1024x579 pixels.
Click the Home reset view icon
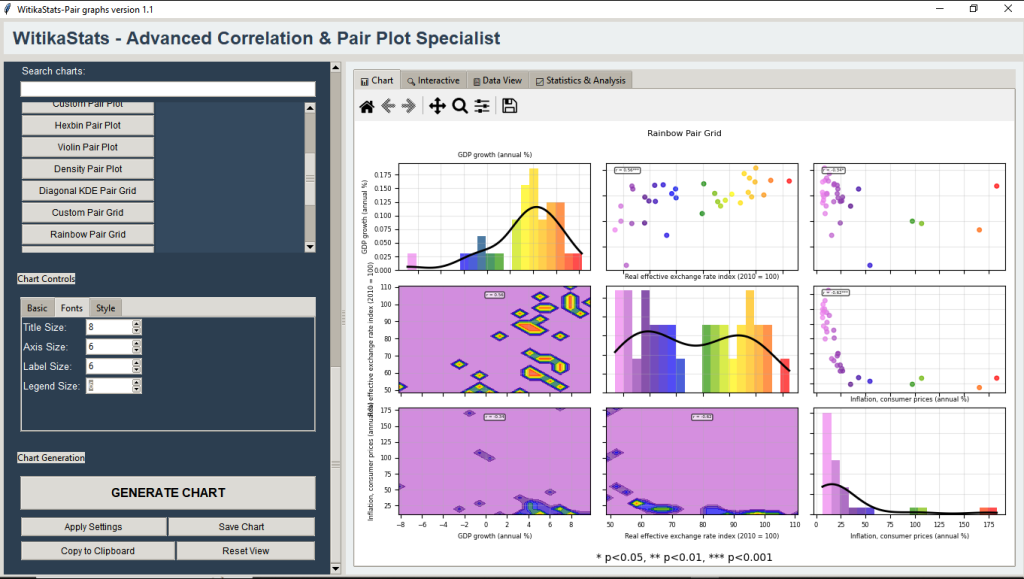[x=367, y=106]
